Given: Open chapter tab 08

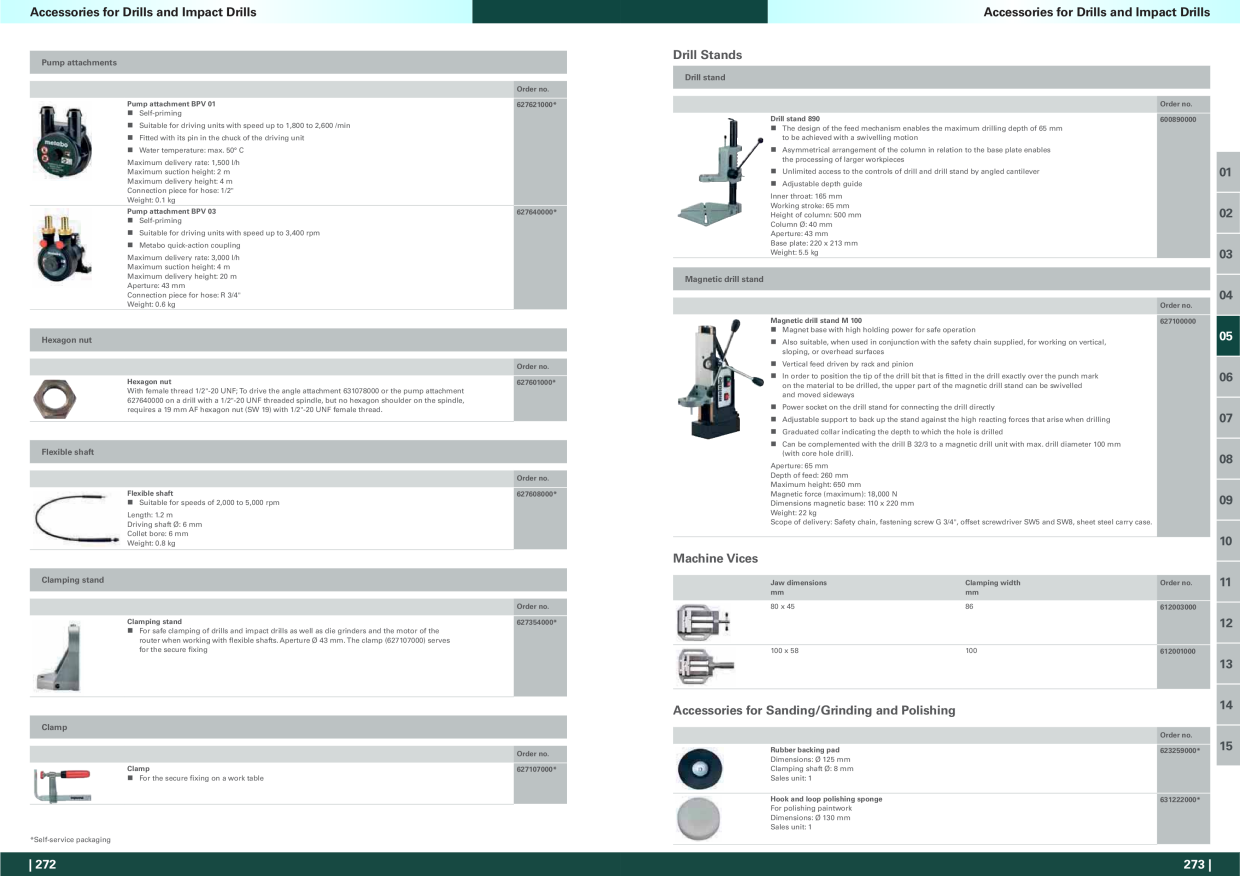Looking at the screenshot, I should click(x=1227, y=459).
